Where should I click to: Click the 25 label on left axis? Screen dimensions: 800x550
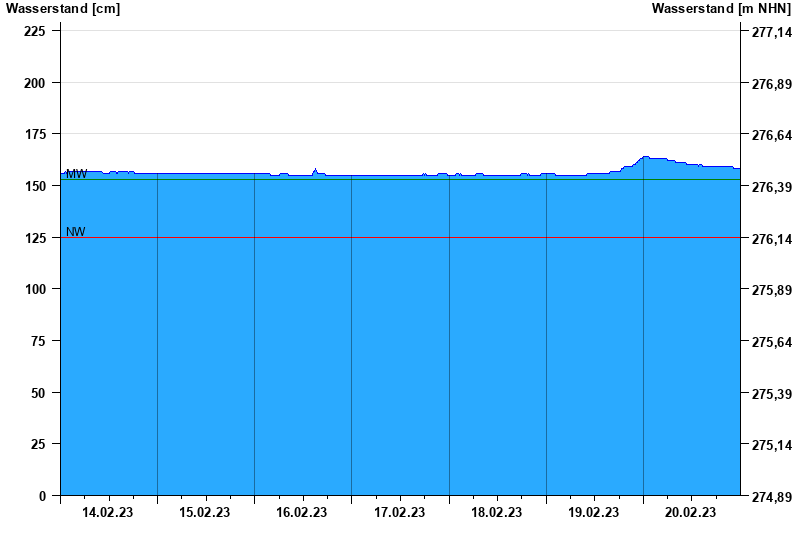click(38, 444)
